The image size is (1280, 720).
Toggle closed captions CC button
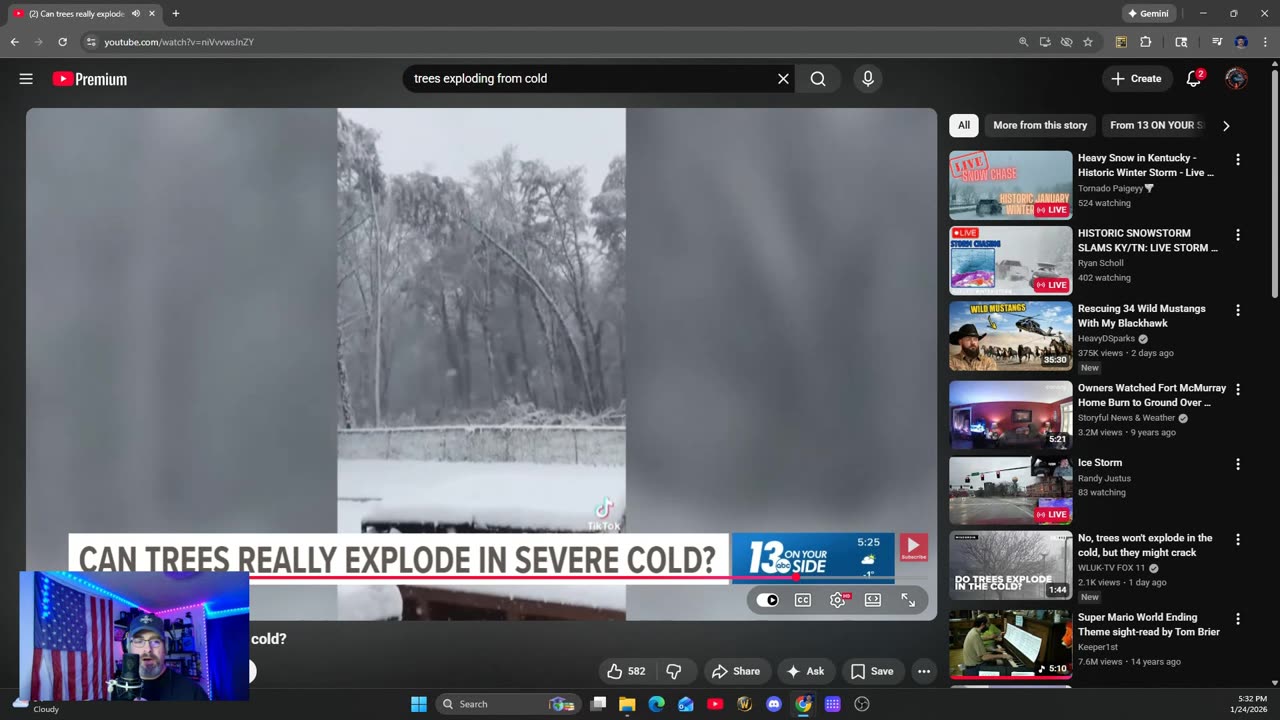click(x=802, y=600)
